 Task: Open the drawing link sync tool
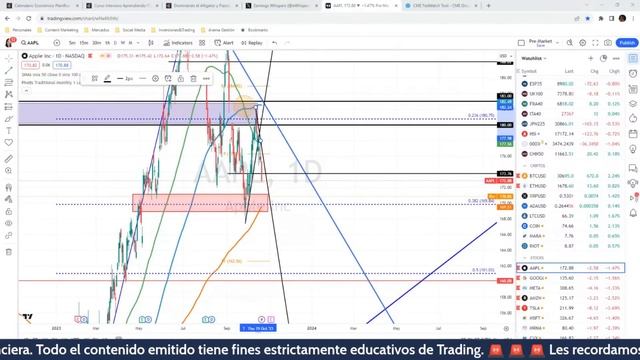[9, 236]
